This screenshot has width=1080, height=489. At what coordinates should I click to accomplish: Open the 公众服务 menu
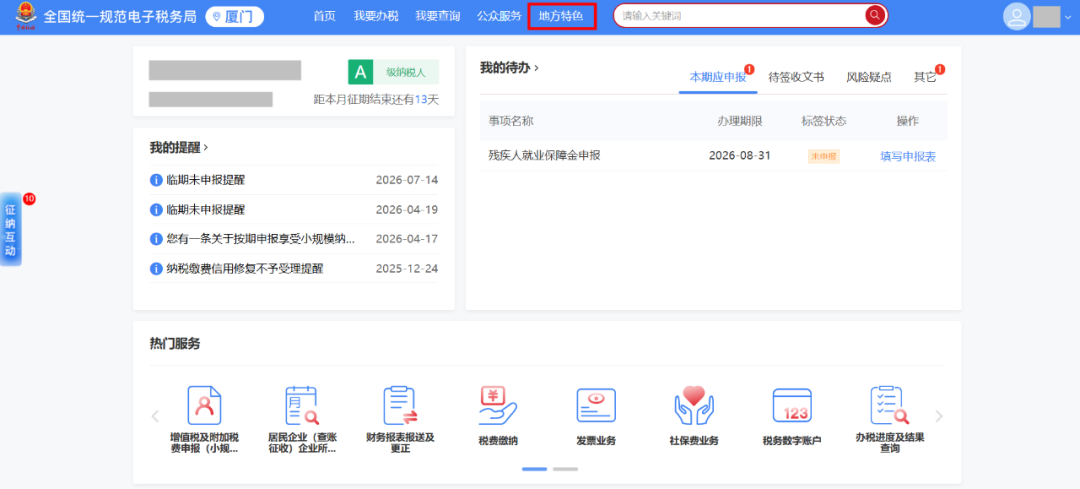499,17
